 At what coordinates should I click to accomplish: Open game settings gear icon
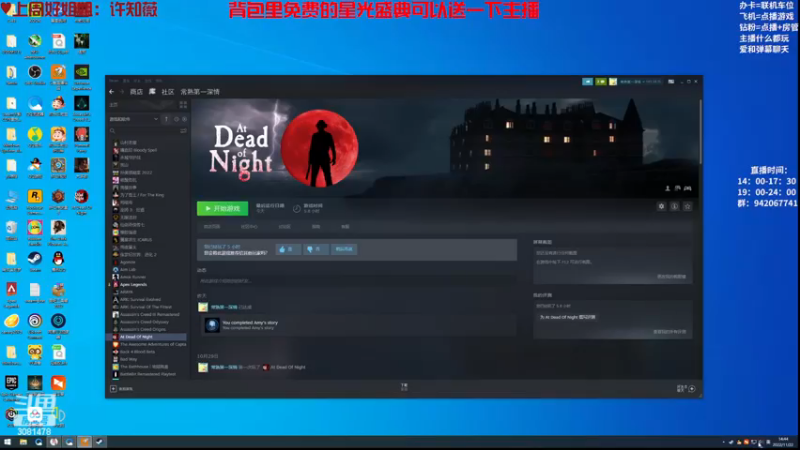[x=661, y=207]
